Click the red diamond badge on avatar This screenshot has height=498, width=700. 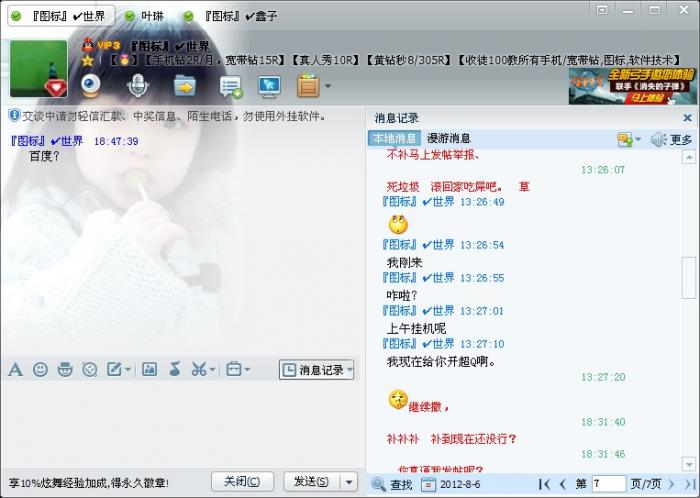tap(56, 88)
